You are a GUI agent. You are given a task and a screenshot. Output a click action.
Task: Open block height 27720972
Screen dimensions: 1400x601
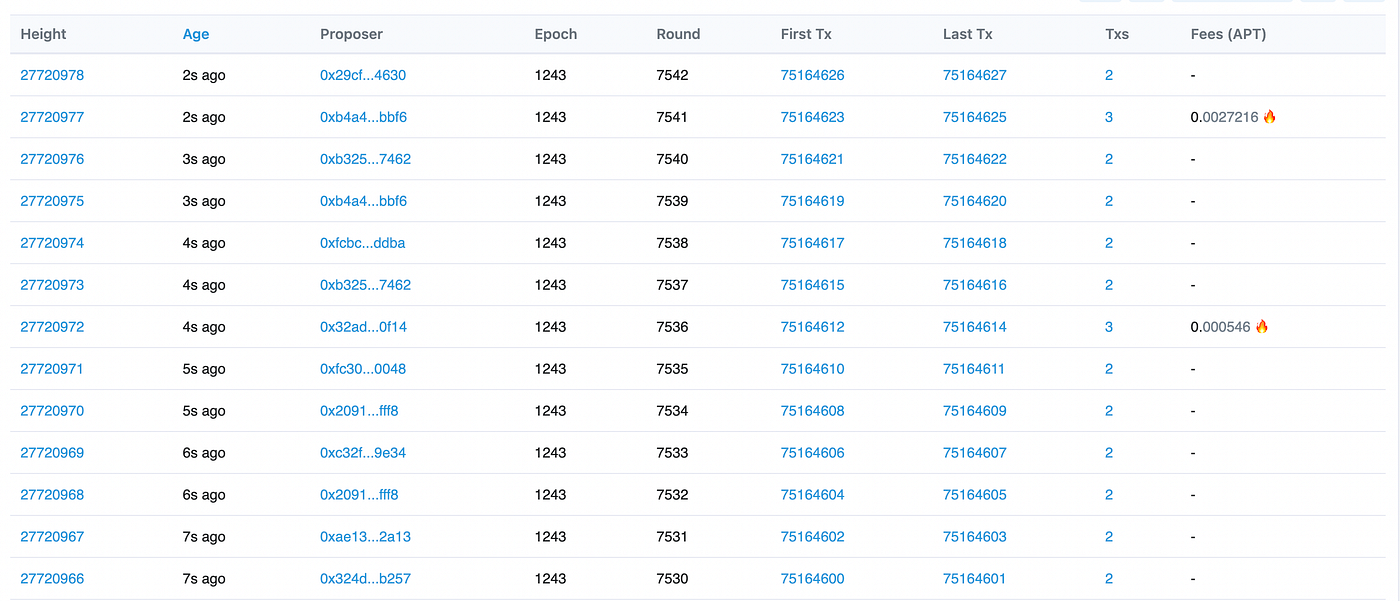tap(52, 327)
